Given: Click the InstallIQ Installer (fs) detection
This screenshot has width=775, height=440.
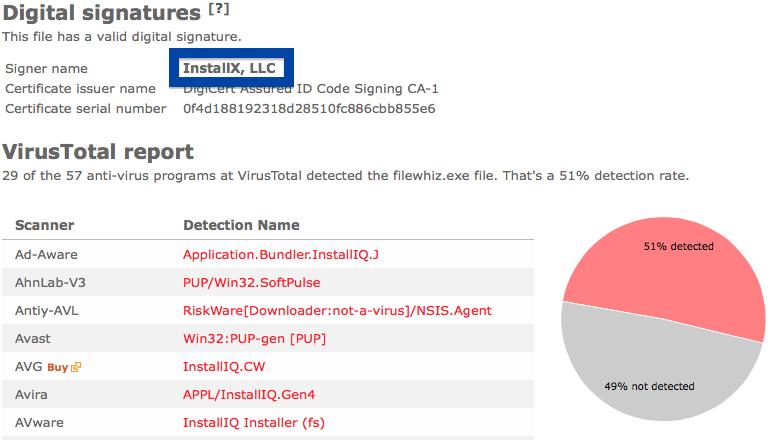Looking at the screenshot, I should pyautogui.click(x=254, y=423).
